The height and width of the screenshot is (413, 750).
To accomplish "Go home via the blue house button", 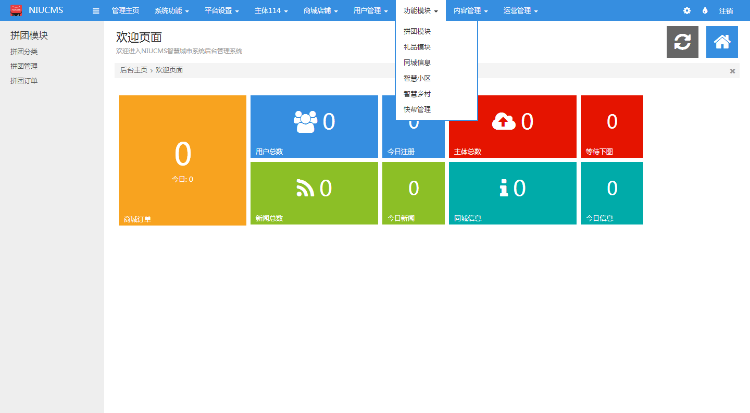I will coord(722,42).
